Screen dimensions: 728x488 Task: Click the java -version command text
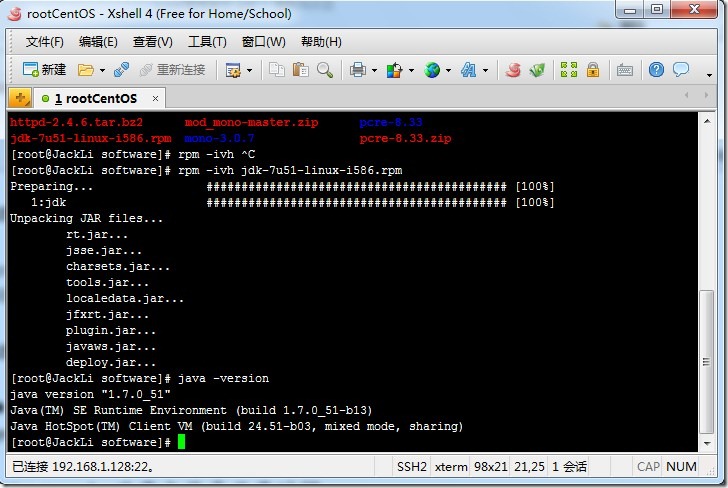click(x=223, y=378)
